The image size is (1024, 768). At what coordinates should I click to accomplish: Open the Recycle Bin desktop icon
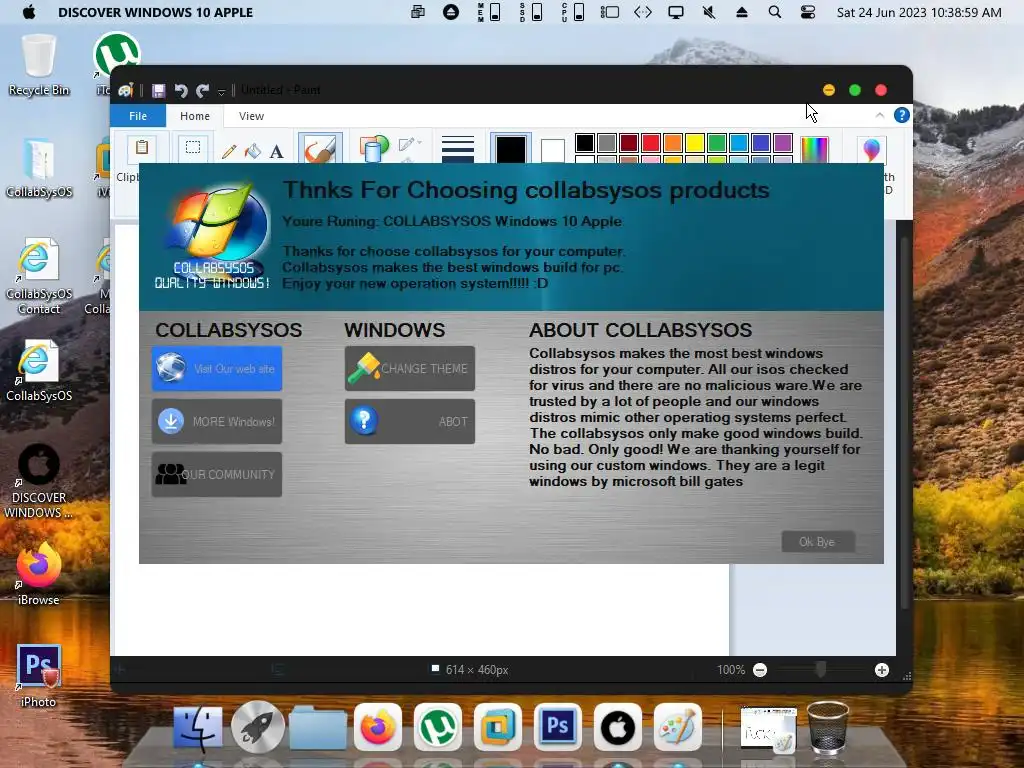point(39,65)
